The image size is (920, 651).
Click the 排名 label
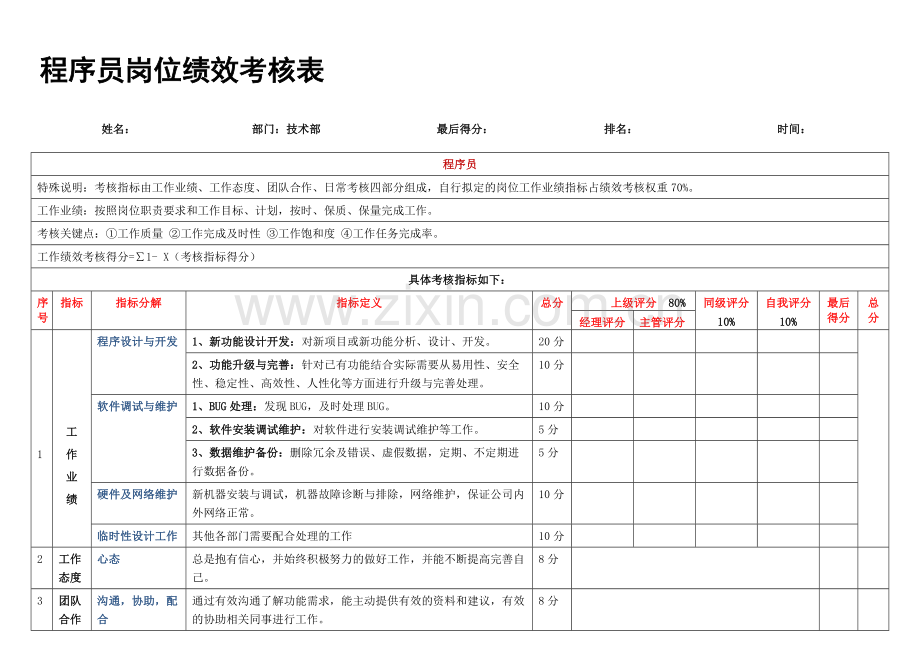pyautogui.click(x=618, y=129)
